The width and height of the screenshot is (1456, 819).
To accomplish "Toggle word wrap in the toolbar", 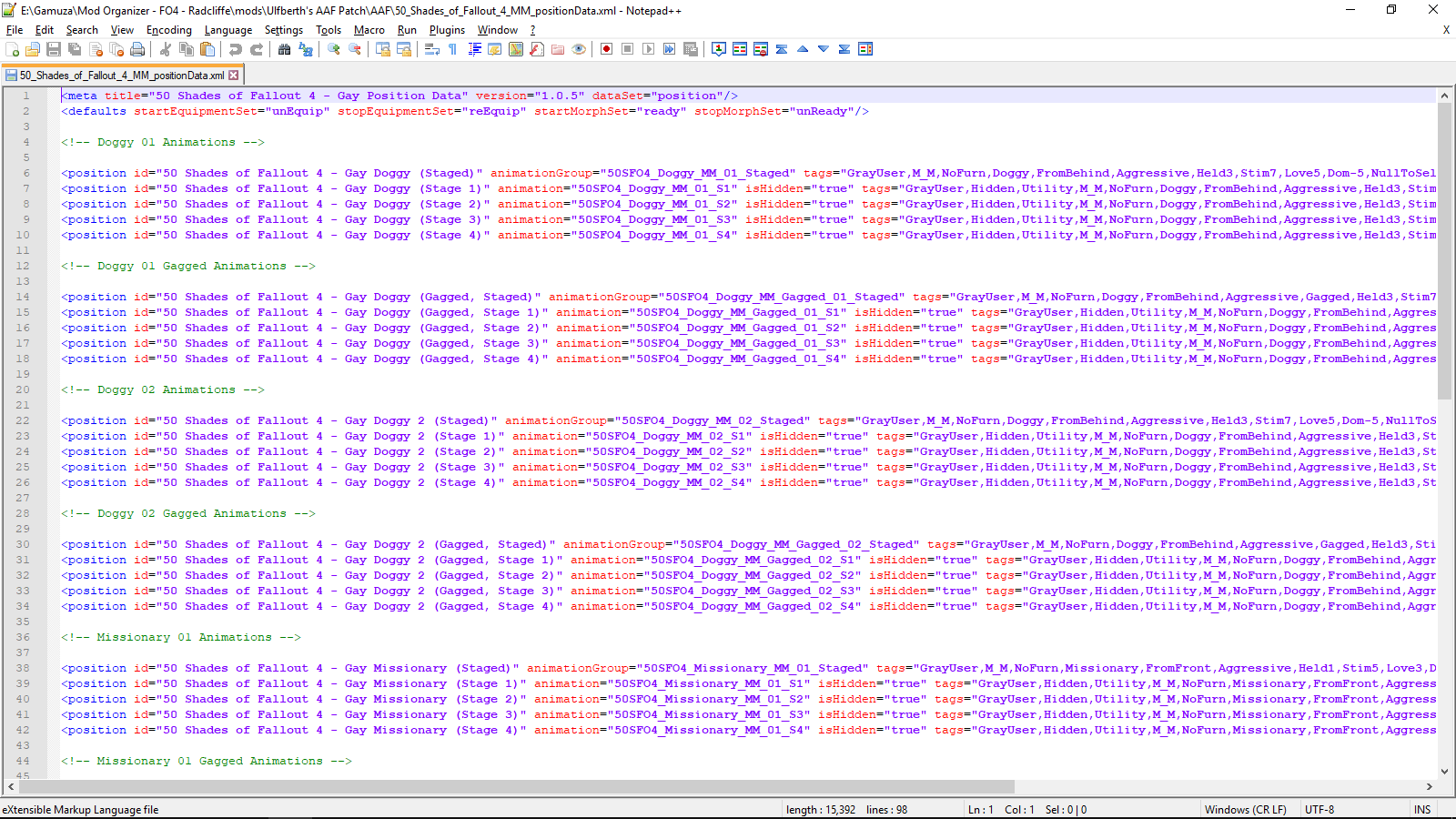I will pyautogui.click(x=432, y=49).
